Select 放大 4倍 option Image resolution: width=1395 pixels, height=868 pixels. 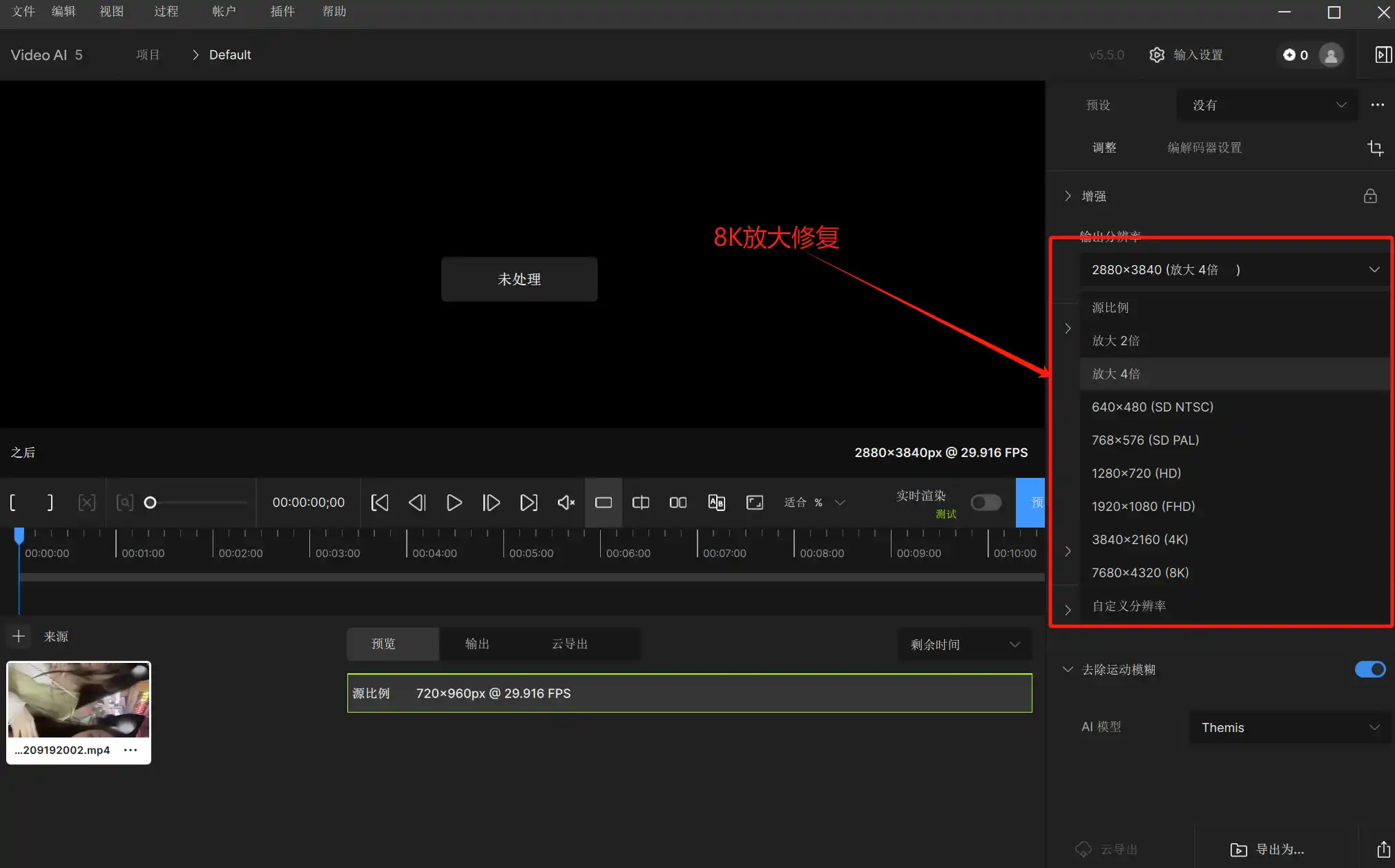1235,374
